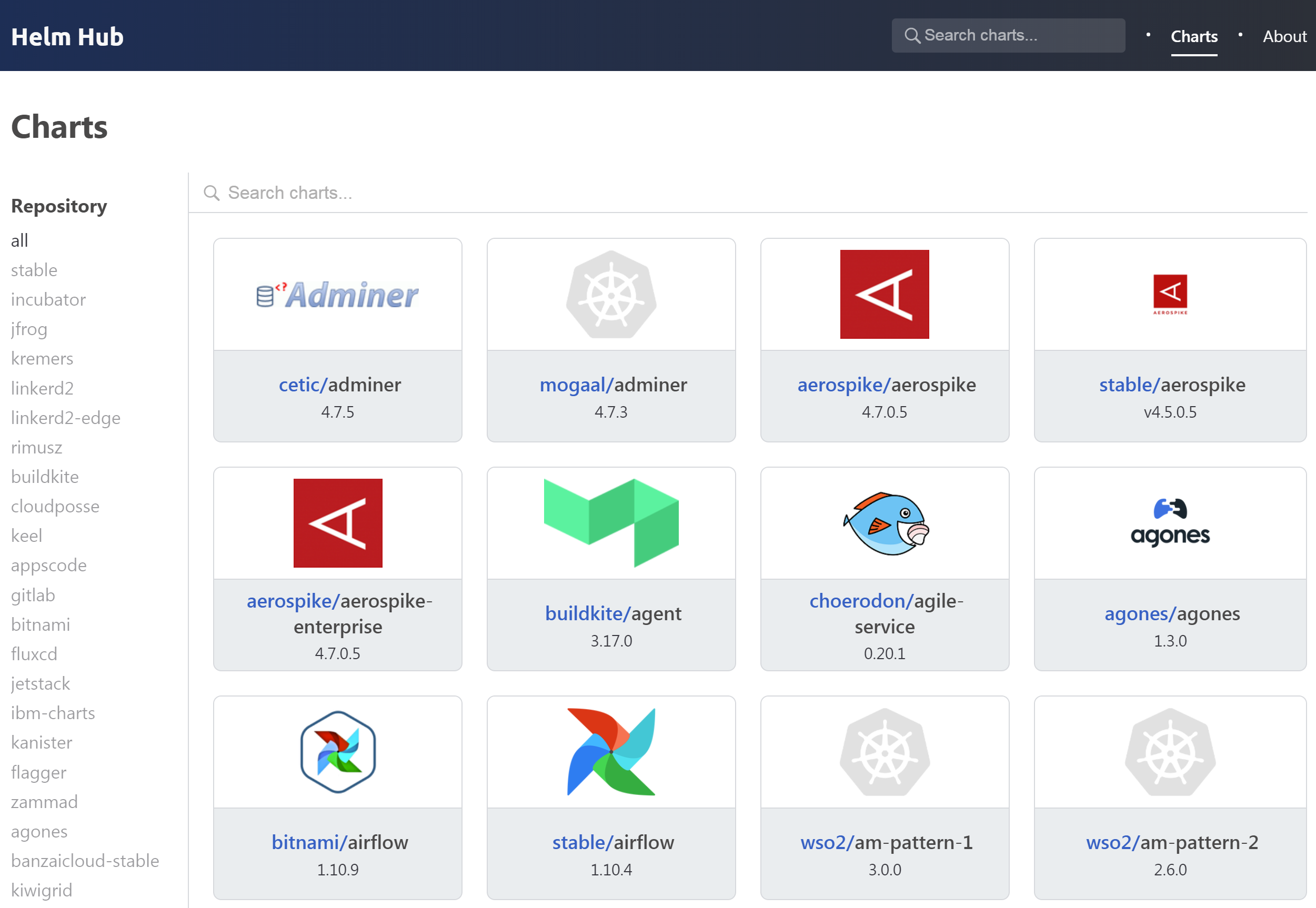Click the Adminer logo on cetic/adminer card
The height and width of the screenshot is (908, 1316).
pos(337,295)
